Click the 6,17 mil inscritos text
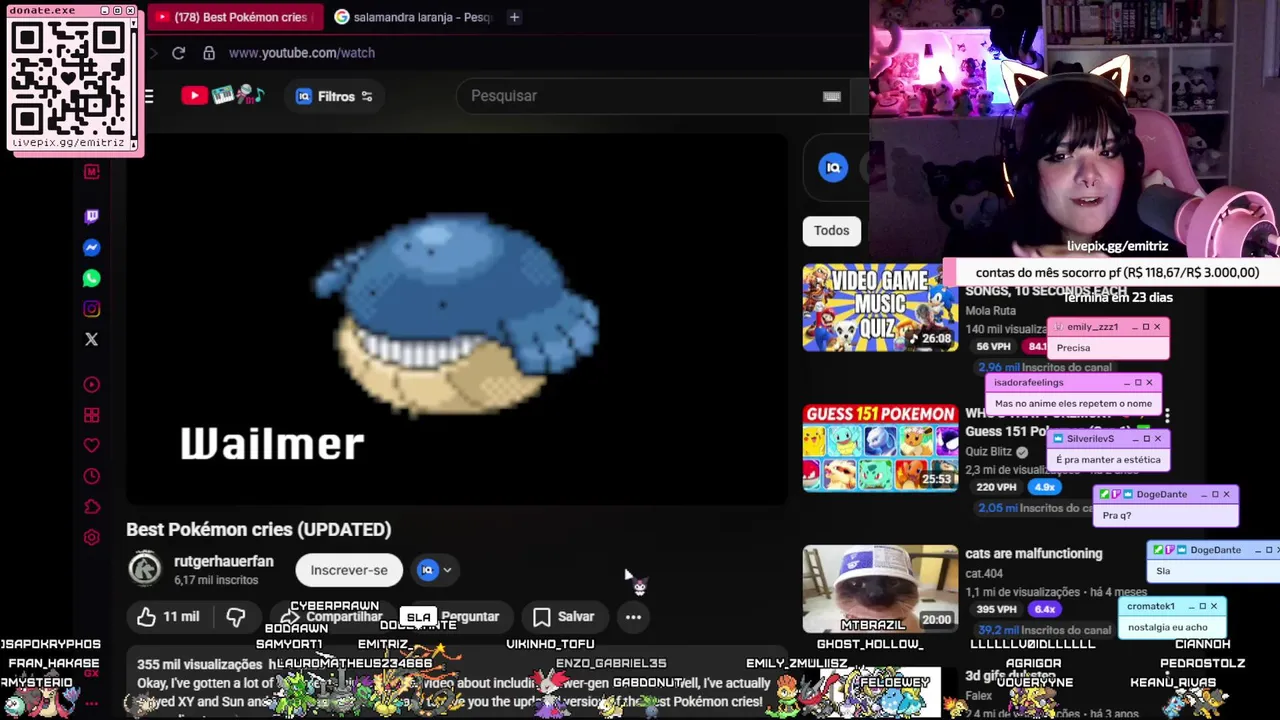1280x720 pixels. tap(216, 580)
